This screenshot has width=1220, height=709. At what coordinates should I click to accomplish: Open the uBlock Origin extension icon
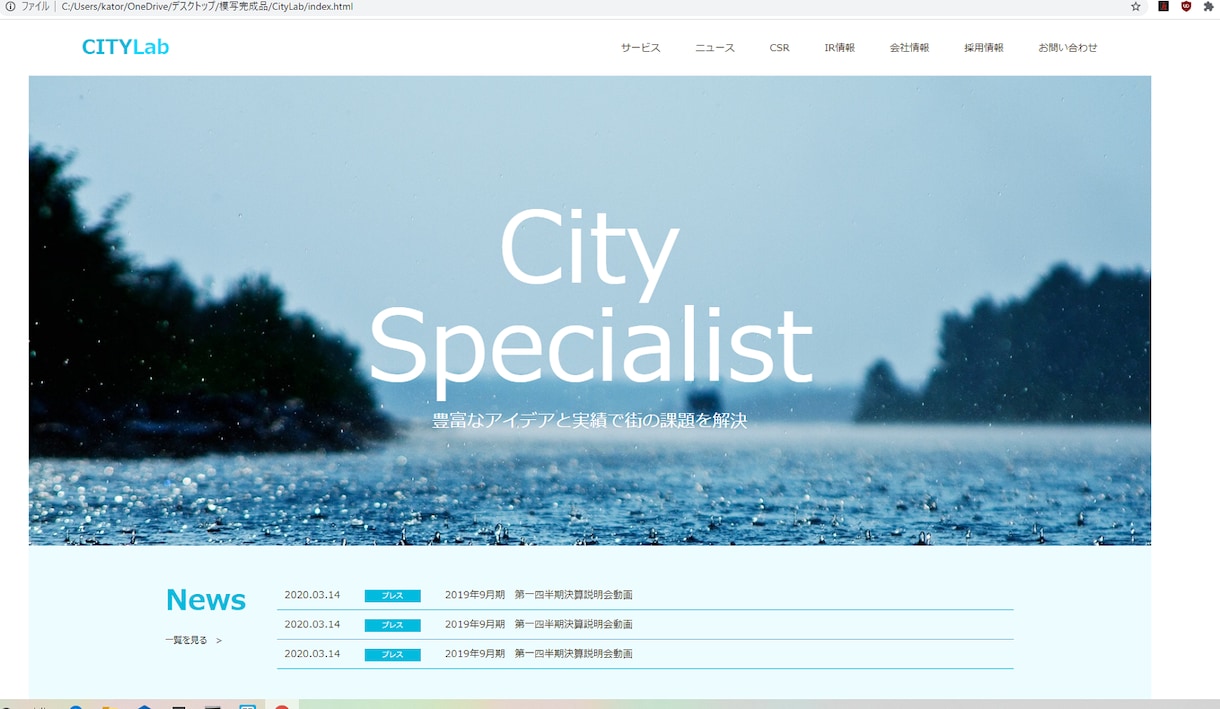pos(1186,6)
